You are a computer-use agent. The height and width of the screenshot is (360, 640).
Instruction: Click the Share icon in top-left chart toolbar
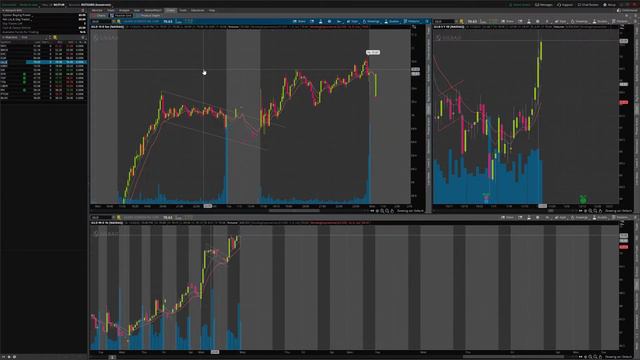click(300, 21)
